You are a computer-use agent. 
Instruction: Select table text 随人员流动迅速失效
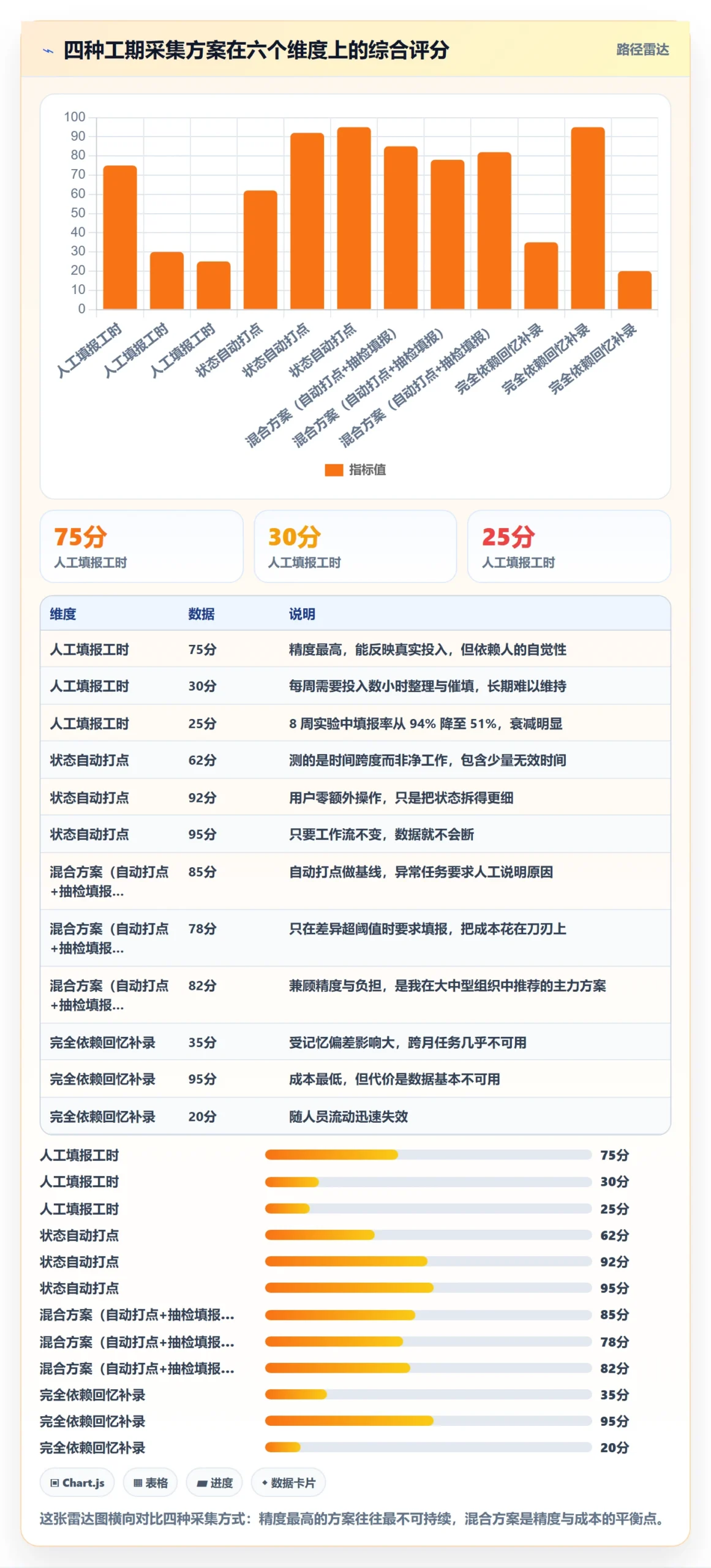point(348,1117)
